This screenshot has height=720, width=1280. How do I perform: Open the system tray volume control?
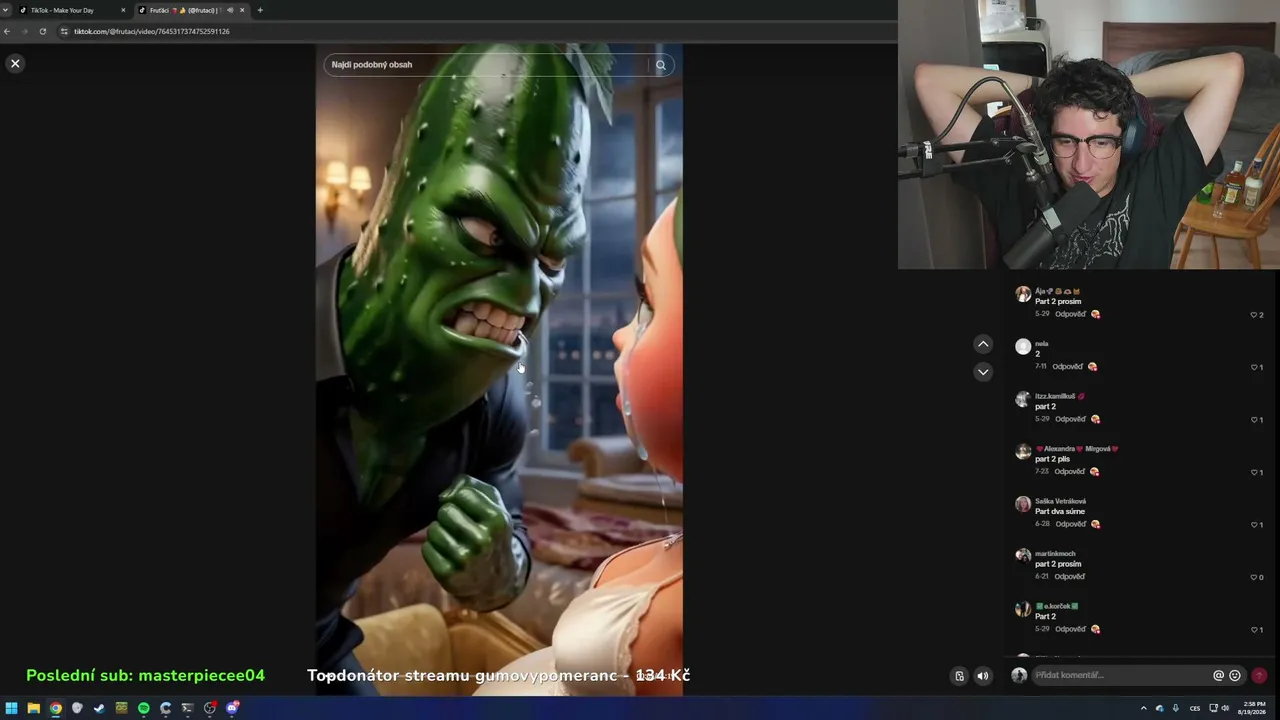(x=1225, y=708)
